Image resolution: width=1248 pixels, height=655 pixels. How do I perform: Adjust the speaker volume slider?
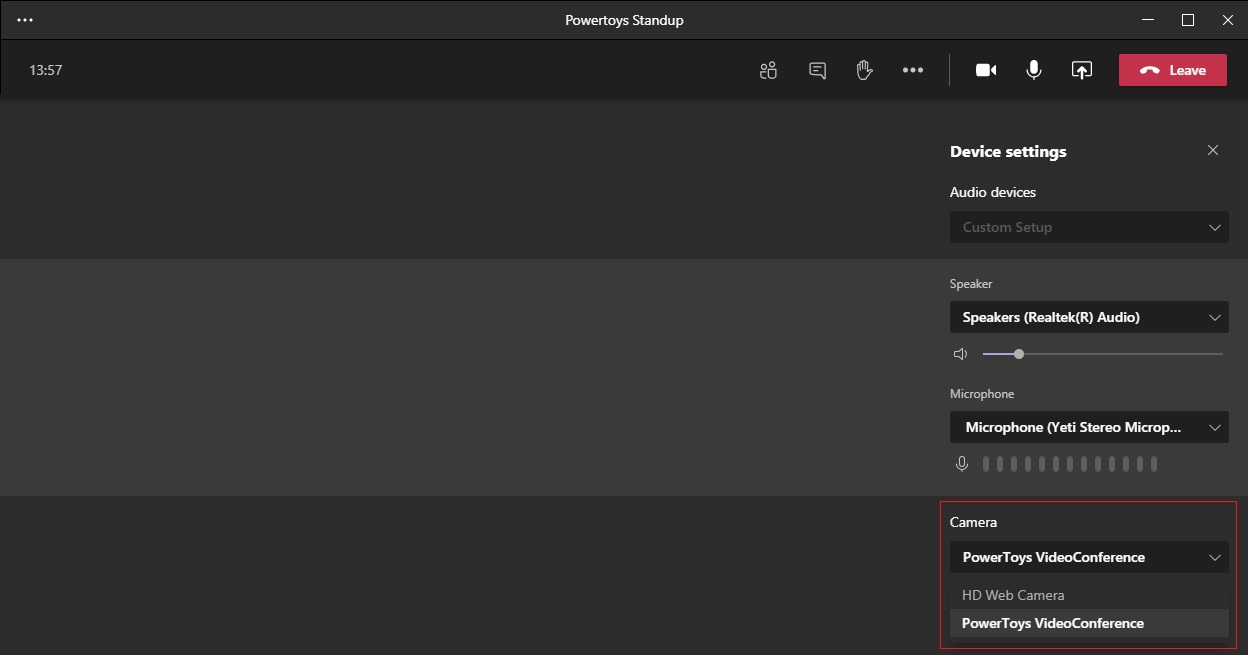pos(1103,354)
